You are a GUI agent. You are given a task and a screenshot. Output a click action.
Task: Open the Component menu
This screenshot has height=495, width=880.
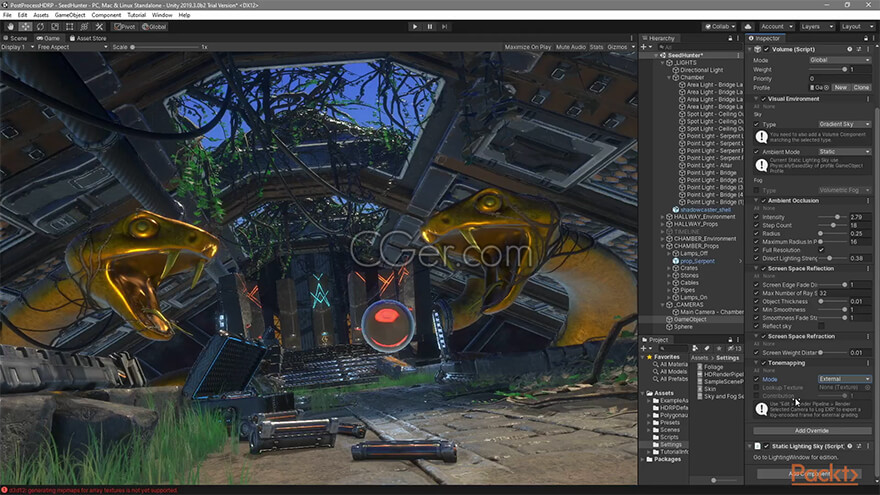click(106, 15)
